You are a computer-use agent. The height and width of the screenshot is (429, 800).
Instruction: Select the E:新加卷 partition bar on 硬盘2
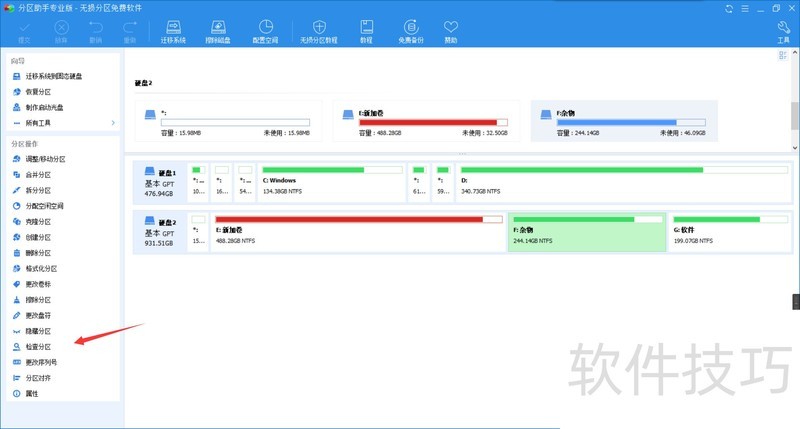[x=356, y=231]
